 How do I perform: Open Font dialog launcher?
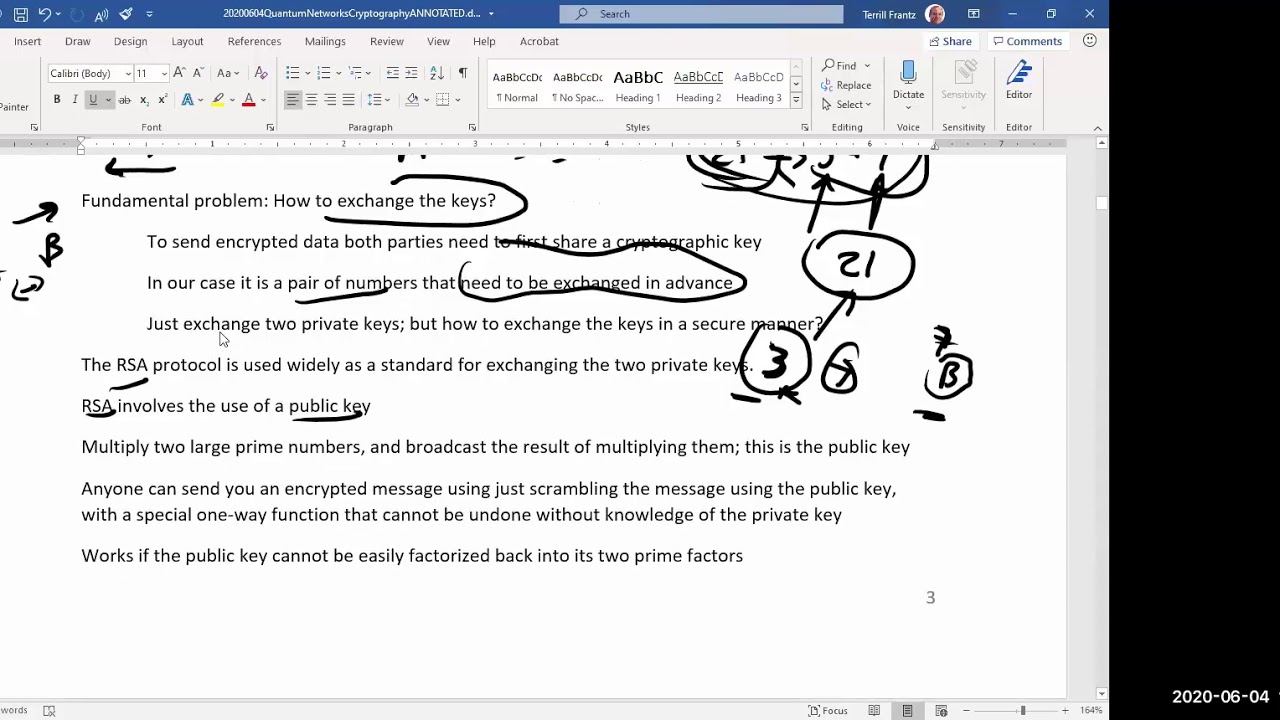click(x=270, y=127)
